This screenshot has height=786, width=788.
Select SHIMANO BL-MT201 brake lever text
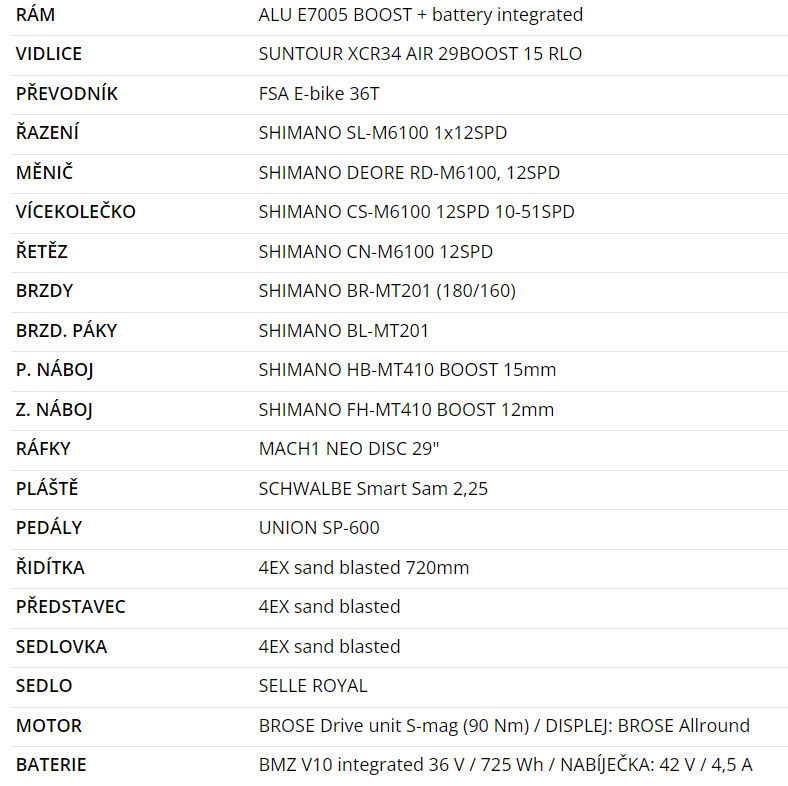coord(344,331)
